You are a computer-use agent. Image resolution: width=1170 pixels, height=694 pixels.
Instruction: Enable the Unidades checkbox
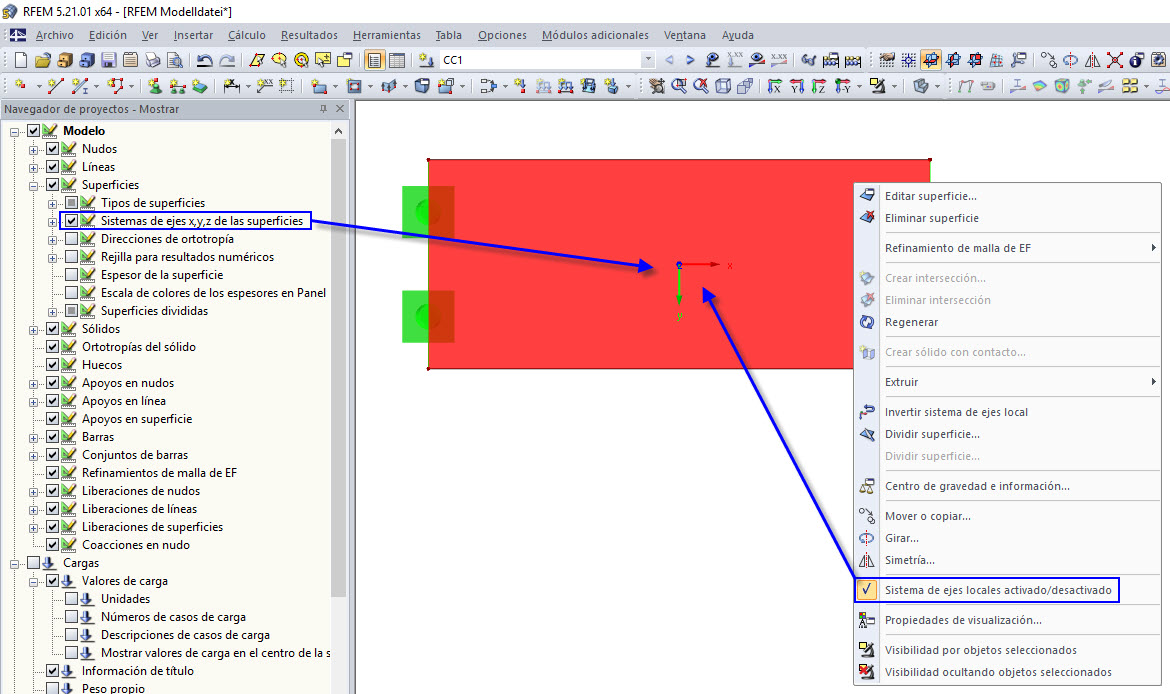point(72,598)
